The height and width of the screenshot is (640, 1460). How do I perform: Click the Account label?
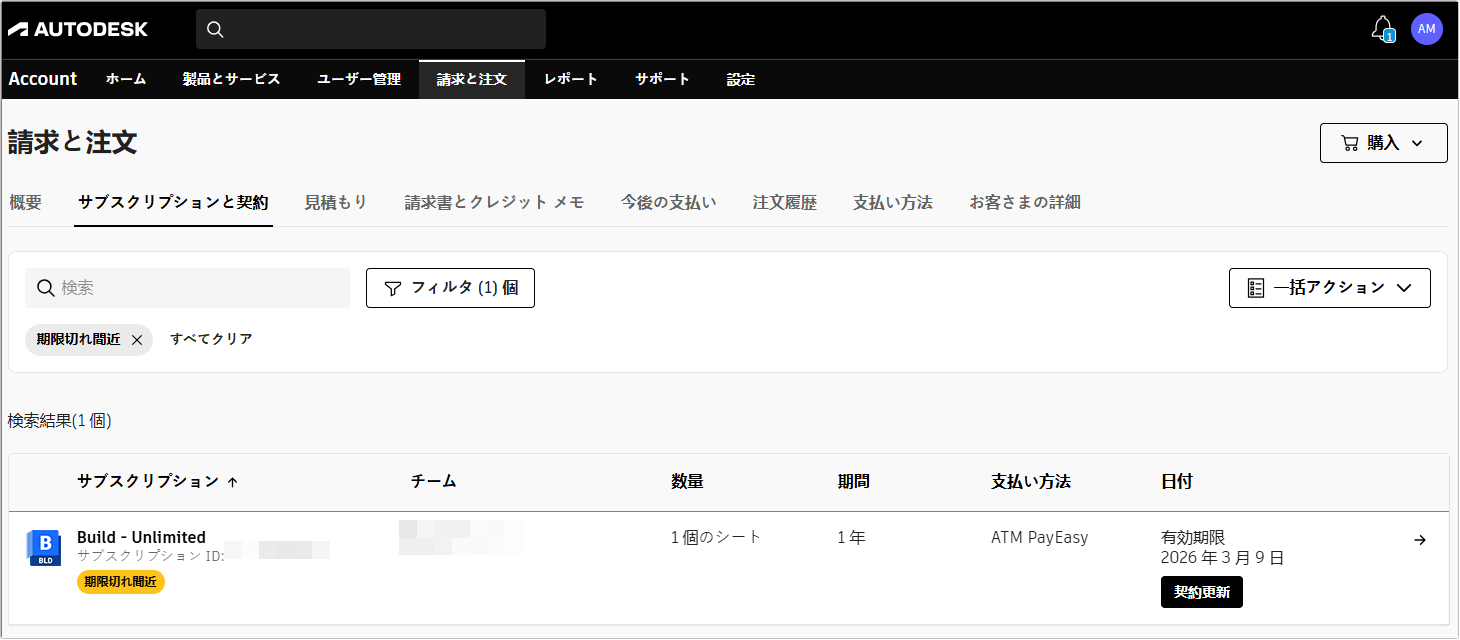(x=43, y=79)
